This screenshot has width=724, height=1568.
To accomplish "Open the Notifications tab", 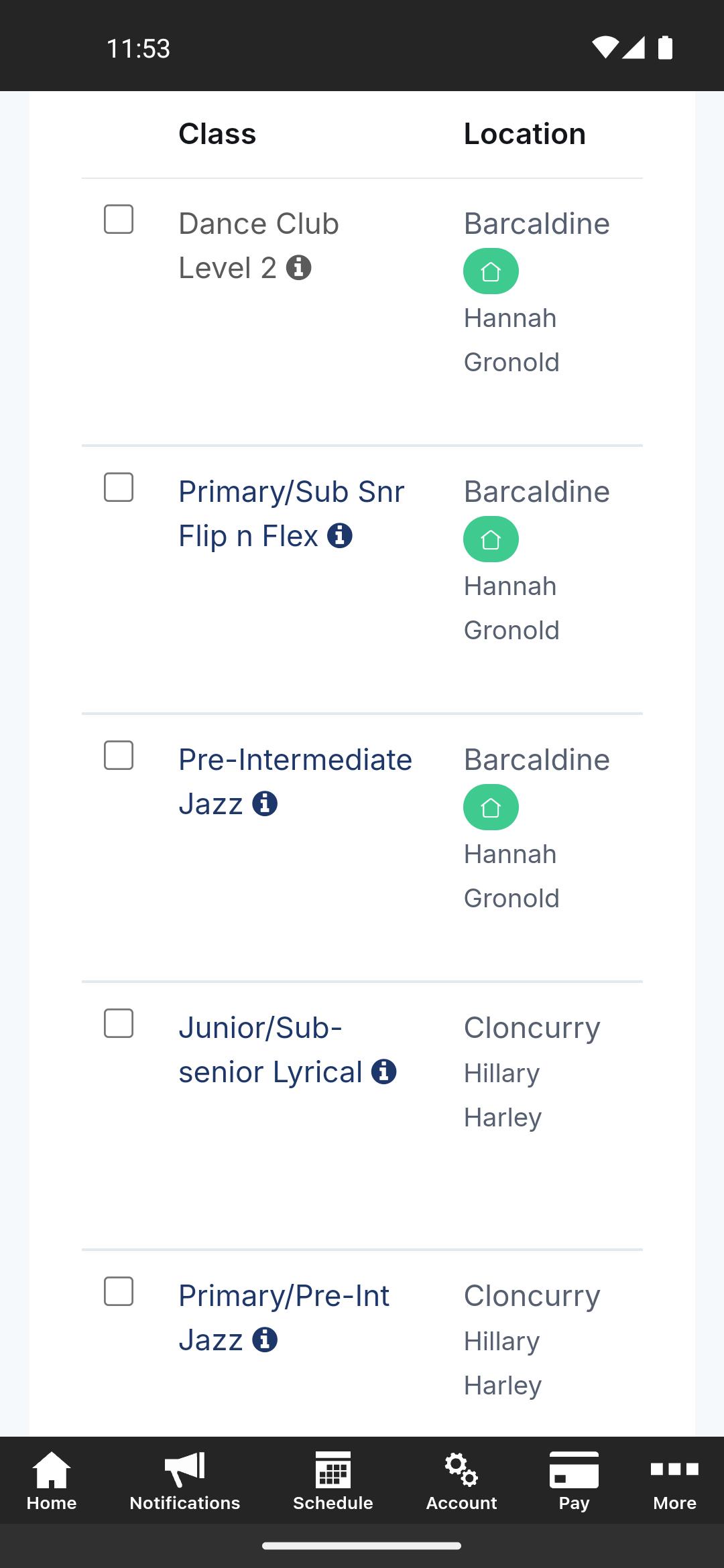I will (185, 1481).
